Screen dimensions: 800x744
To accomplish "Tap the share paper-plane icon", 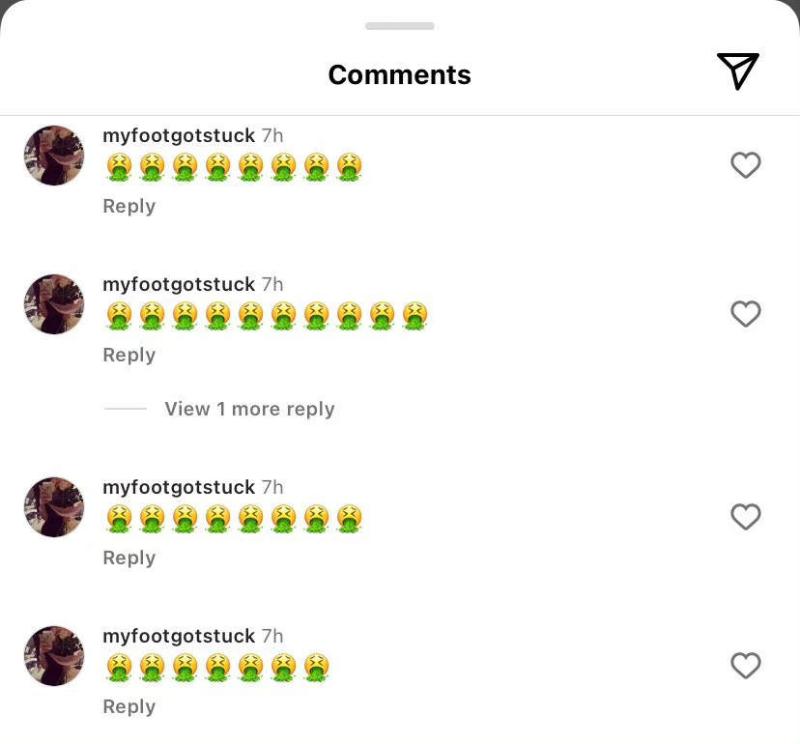I will pos(738,71).
